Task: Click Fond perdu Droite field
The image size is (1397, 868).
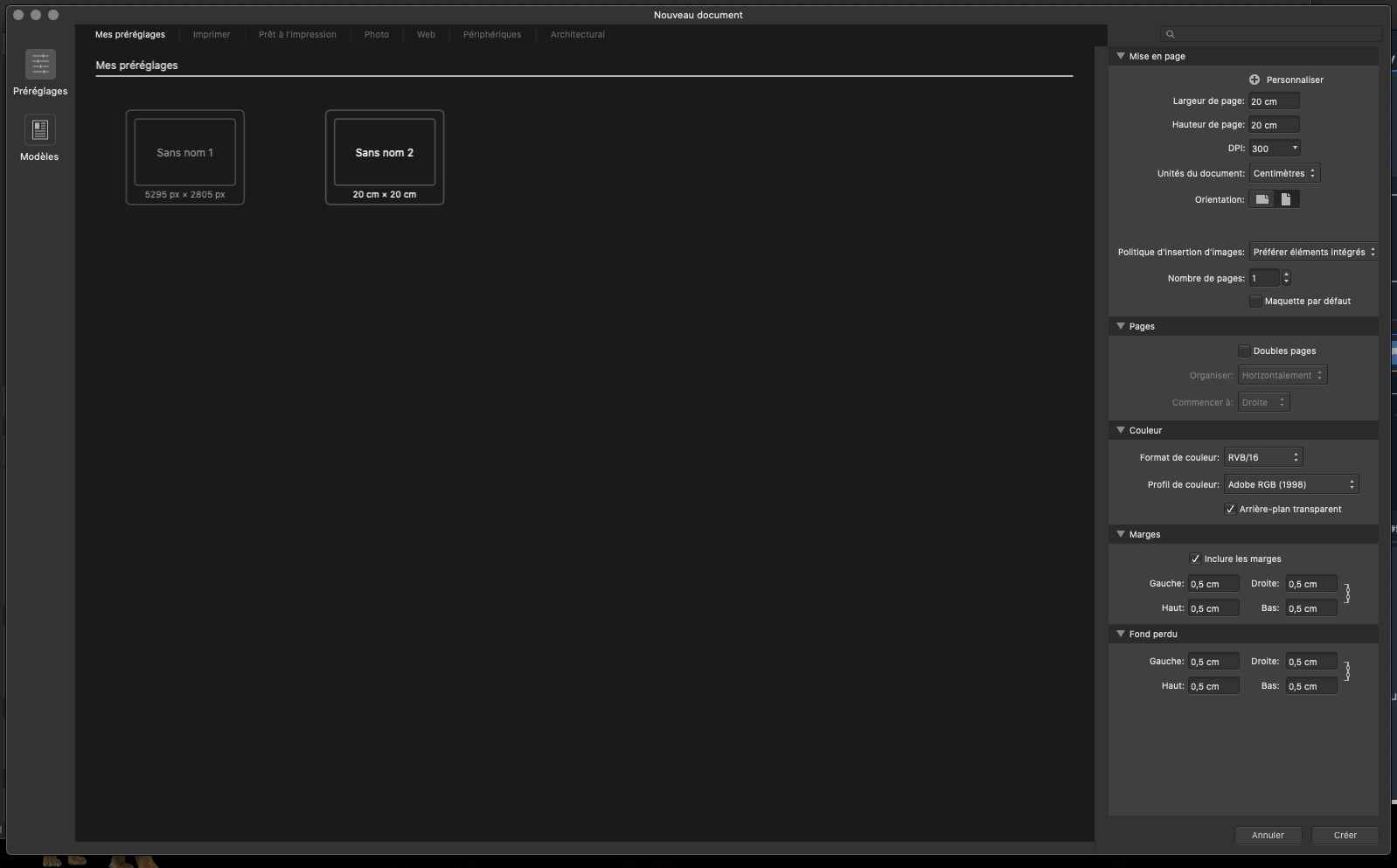Action: 1311,662
